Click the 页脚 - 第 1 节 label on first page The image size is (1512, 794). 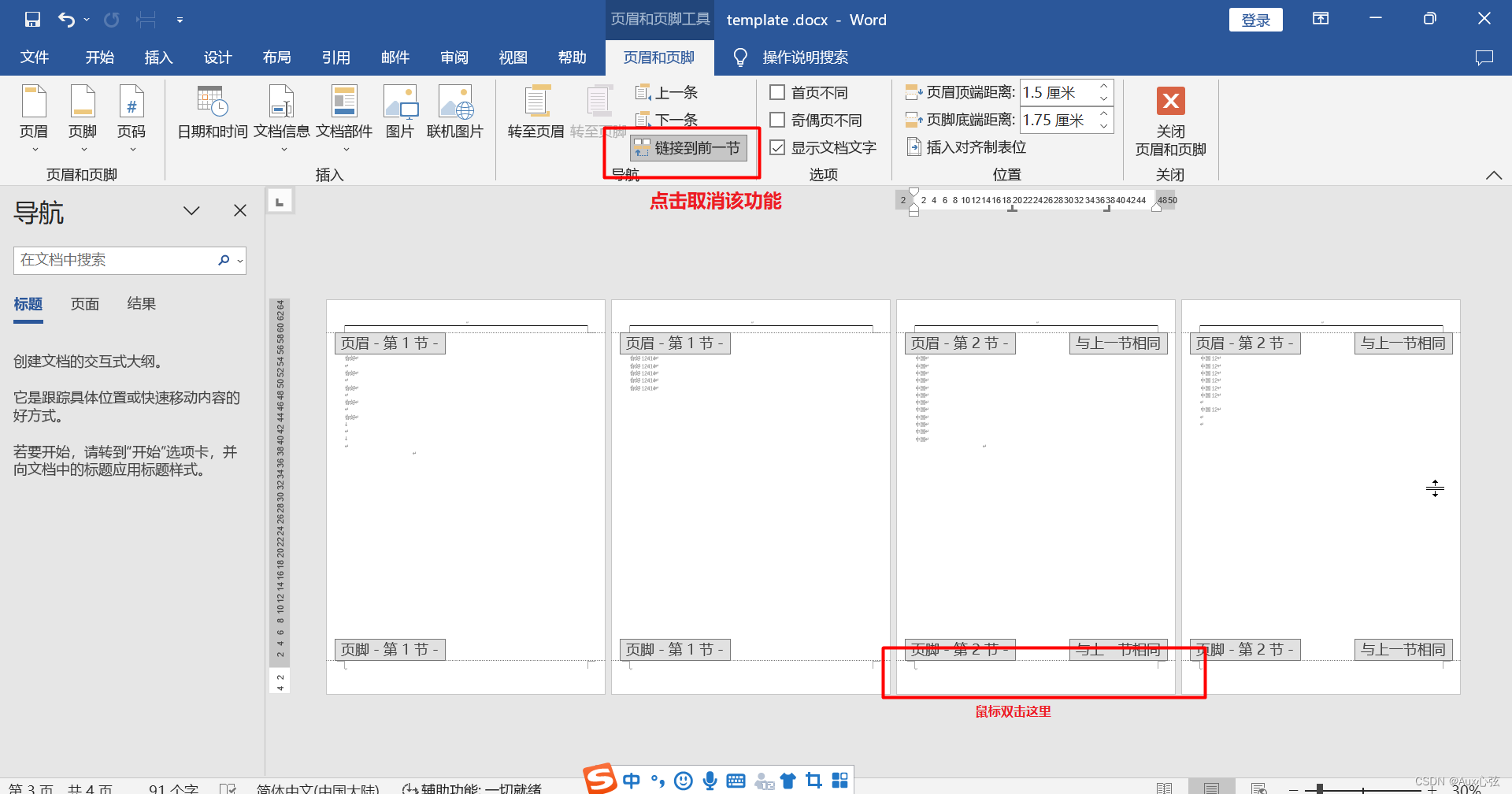pos(390,650)
